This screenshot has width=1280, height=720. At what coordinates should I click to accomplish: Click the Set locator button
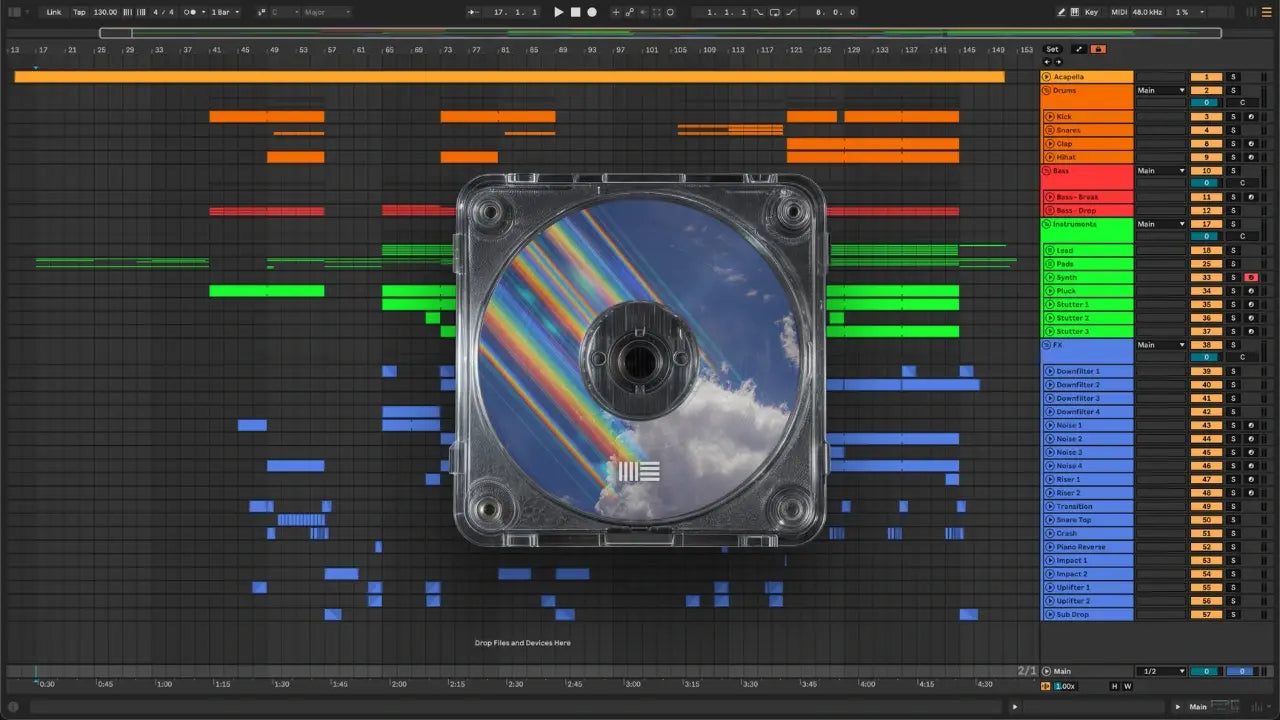(1052, 49)
